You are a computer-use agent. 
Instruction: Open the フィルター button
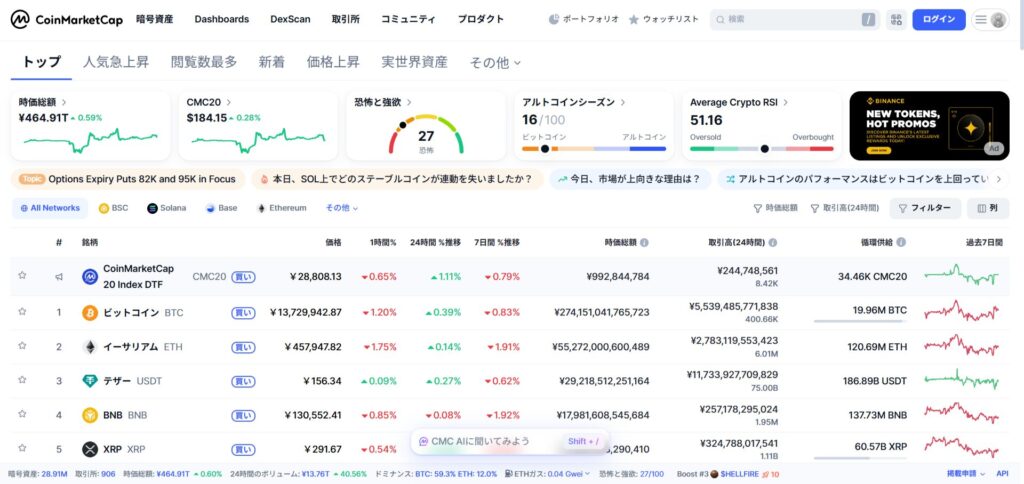[x=925, y=208]
